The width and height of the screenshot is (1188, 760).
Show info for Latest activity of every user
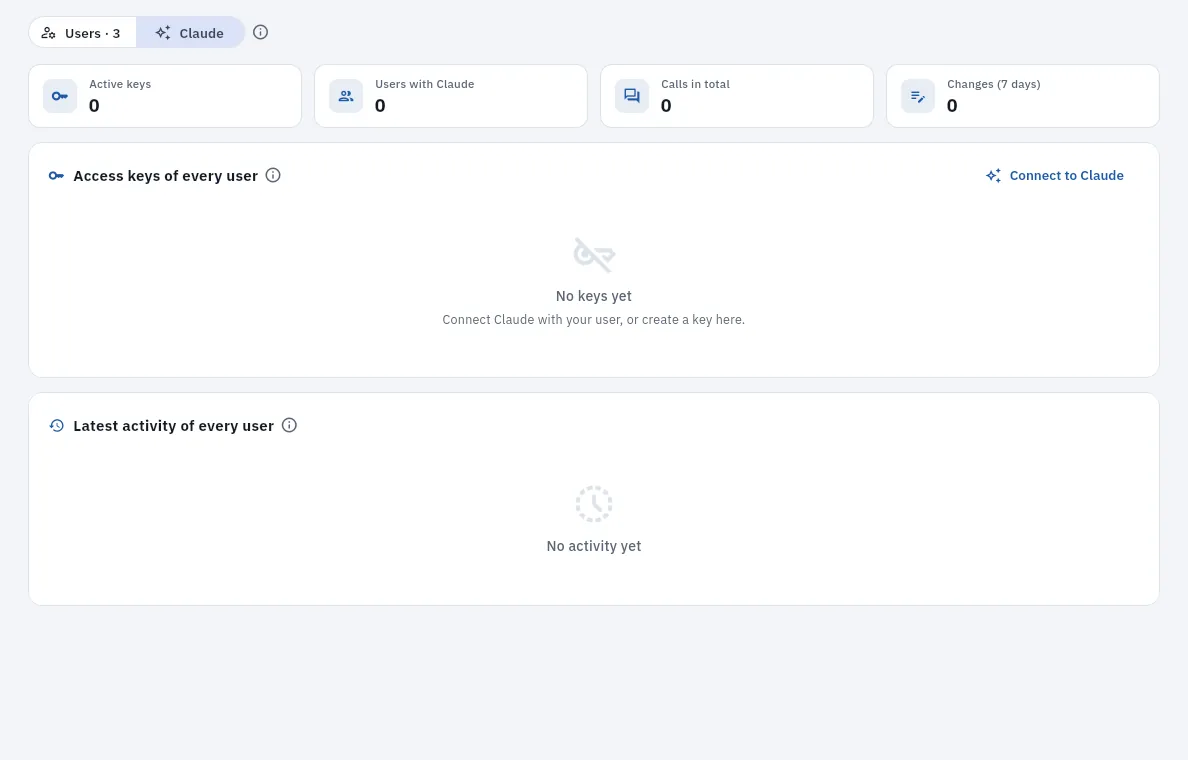coord(289,425)
